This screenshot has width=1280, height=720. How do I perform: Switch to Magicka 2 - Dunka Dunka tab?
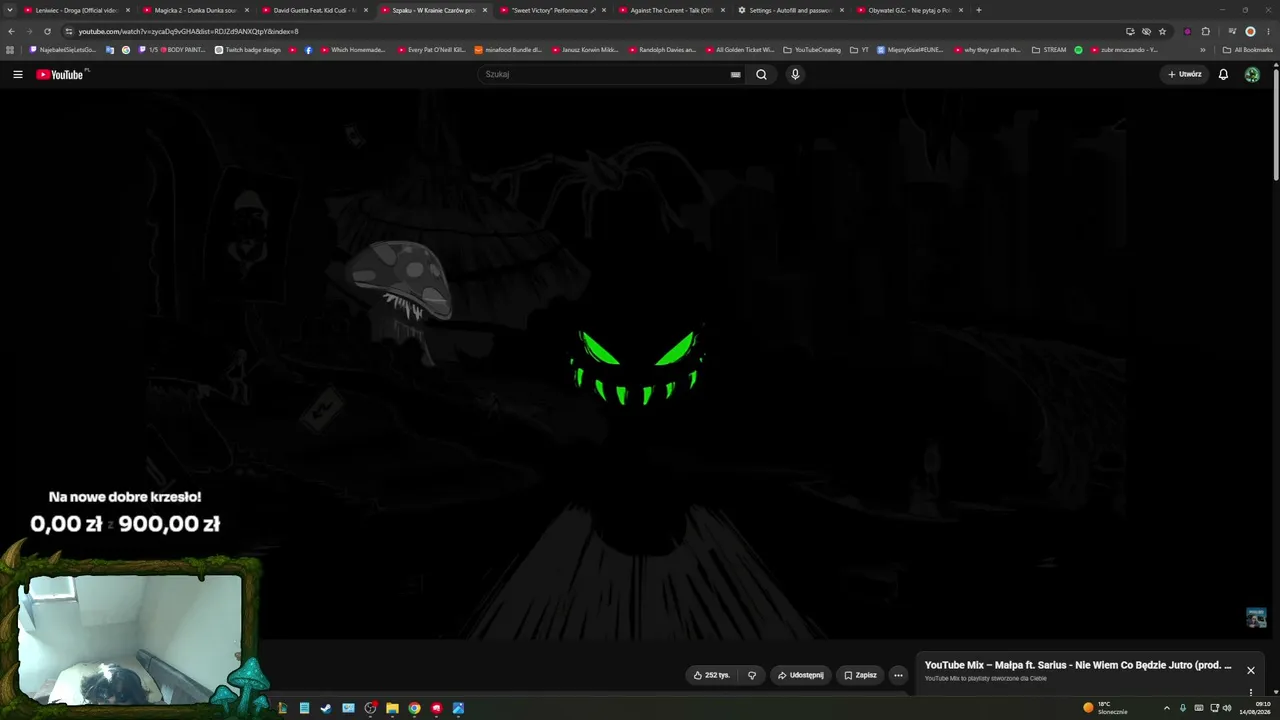pyautogui.click(x=196, y=10)
